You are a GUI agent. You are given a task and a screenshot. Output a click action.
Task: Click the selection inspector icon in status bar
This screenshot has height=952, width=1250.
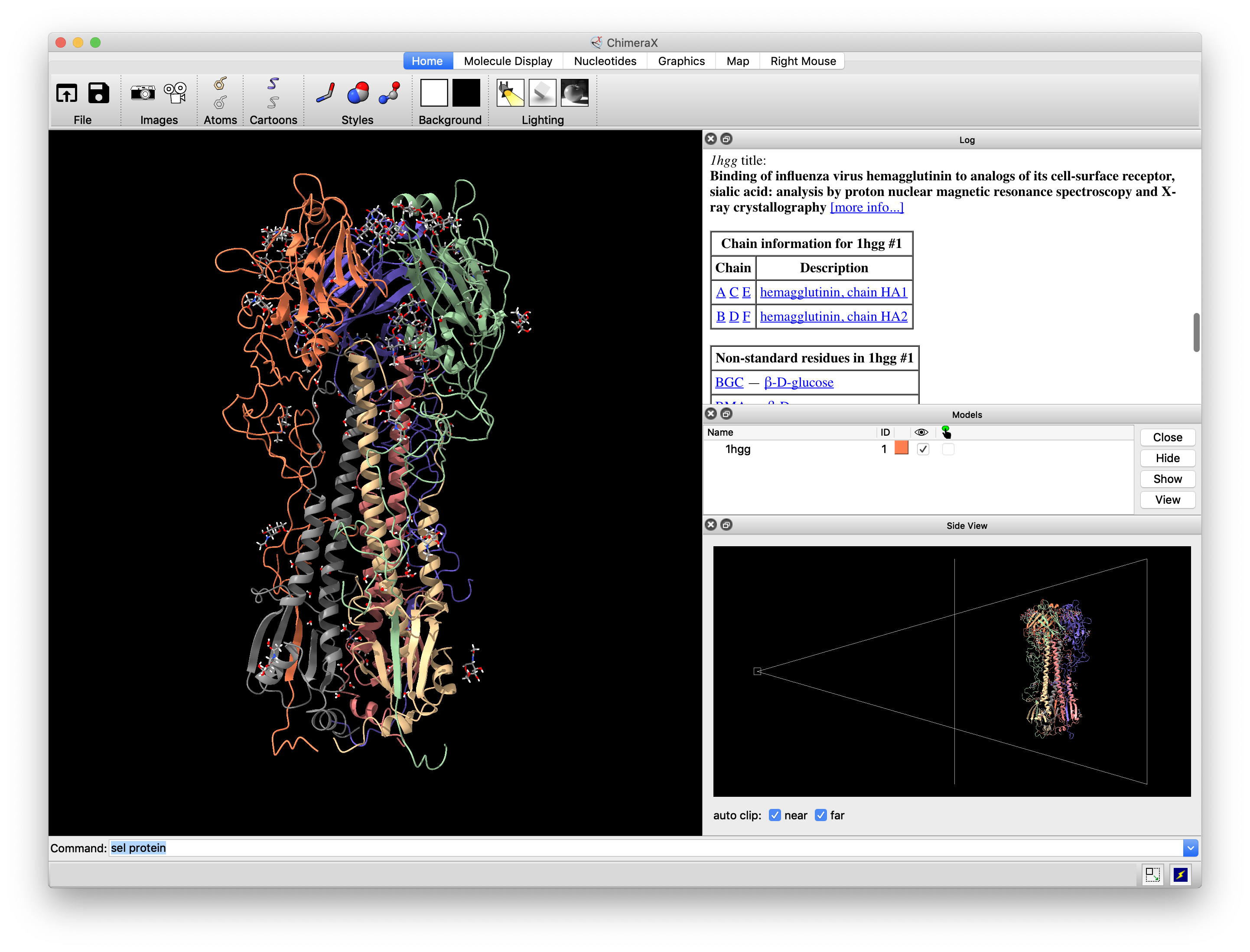(1152, 874)
